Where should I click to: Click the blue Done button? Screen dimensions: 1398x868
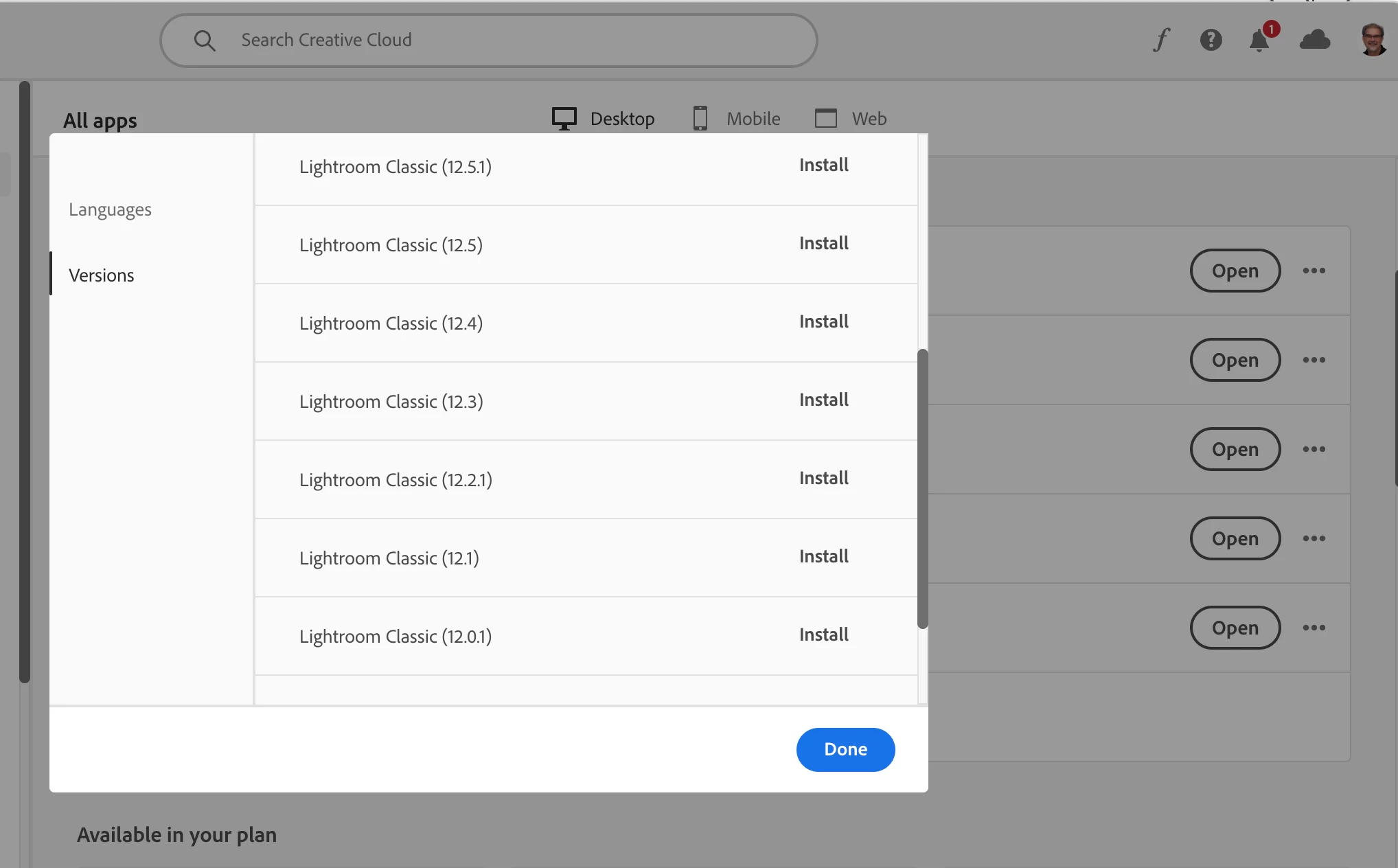pyautogui.click(x=845, y=749)
